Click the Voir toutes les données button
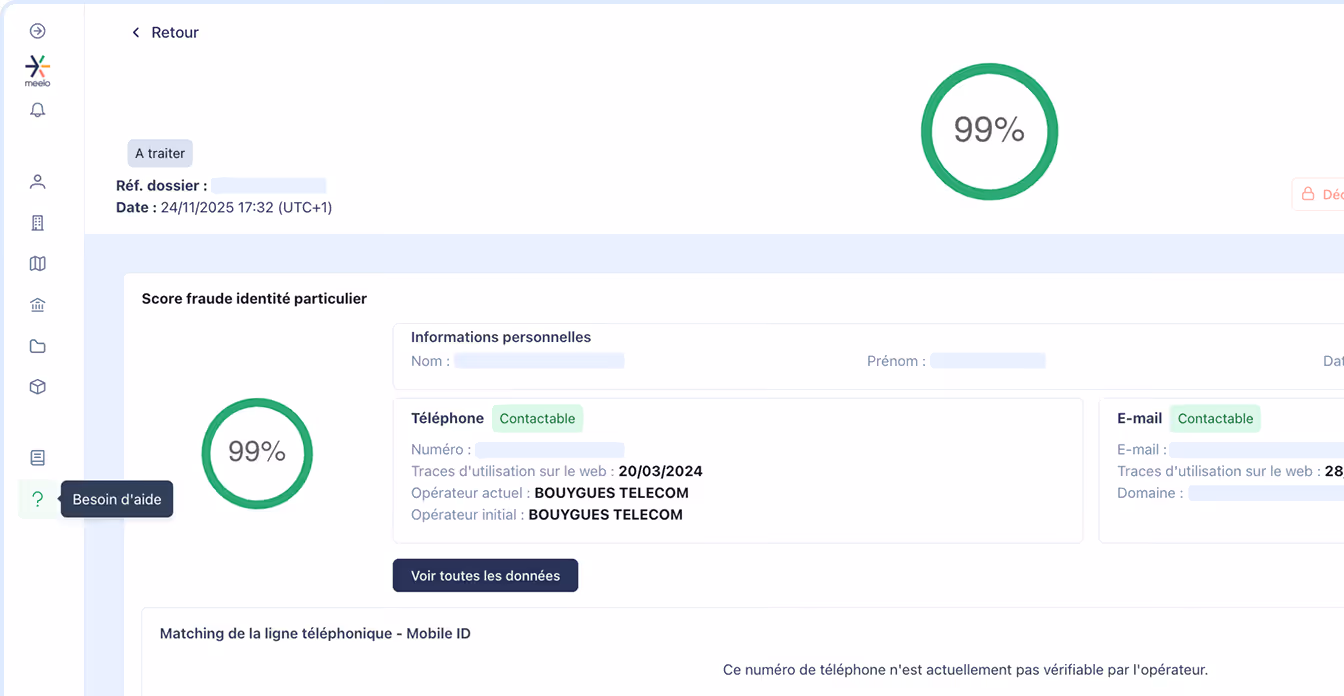 (485, 575)
